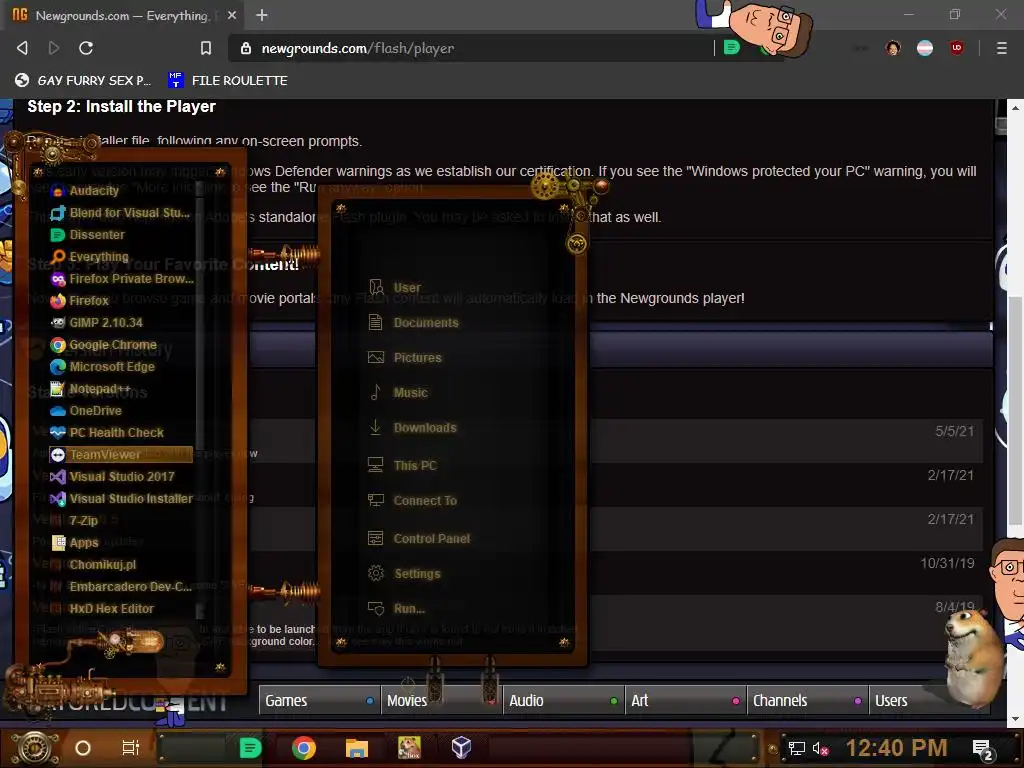Open Google Chrome from start menu
Image resolution: width=1024 pixels, height=768 pixels.
[103, 345]
